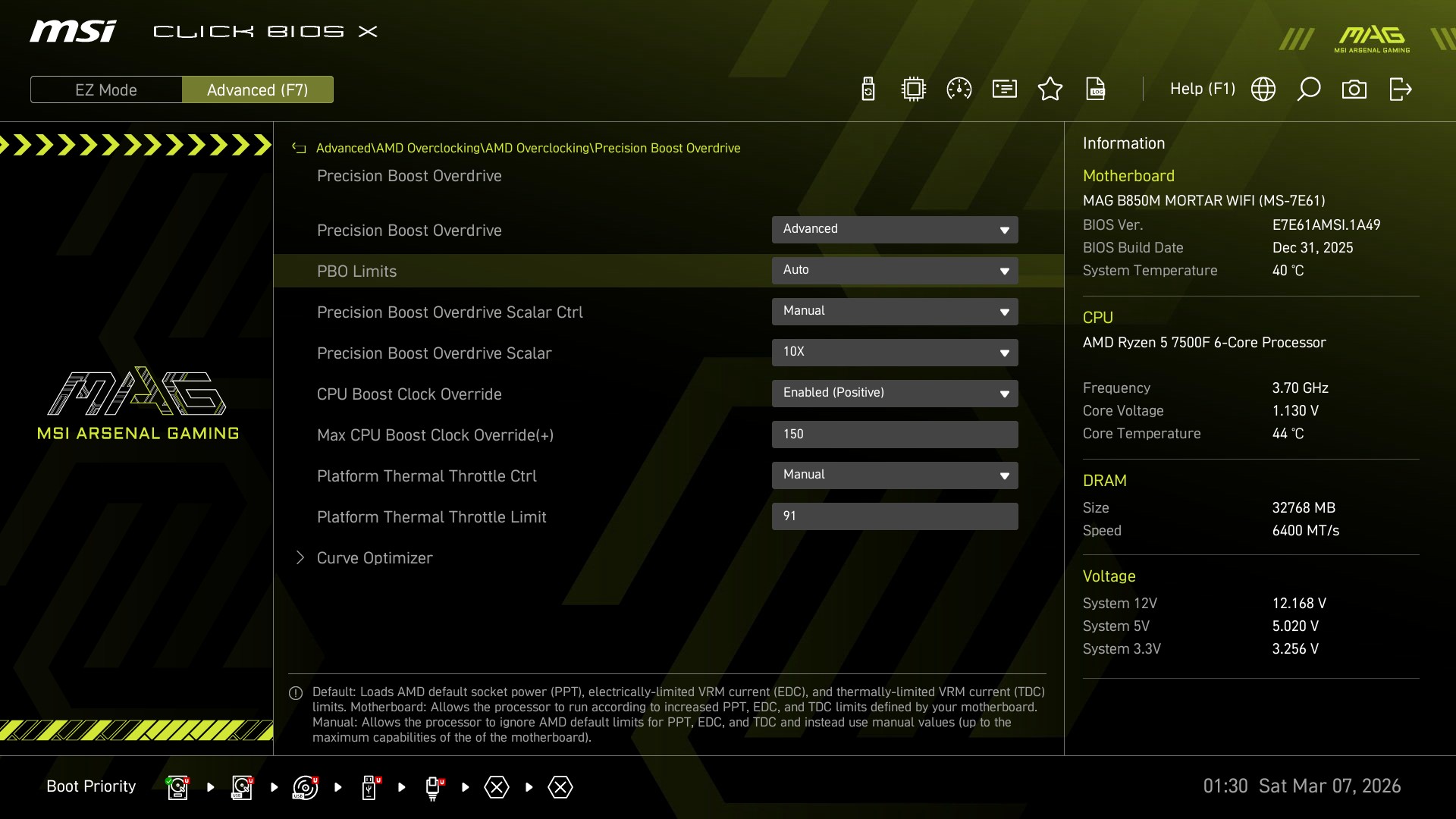The image size is (1456, 819).
Task: Click the Platform Thermal Throttle Limit field
Action: click(895, 516)
